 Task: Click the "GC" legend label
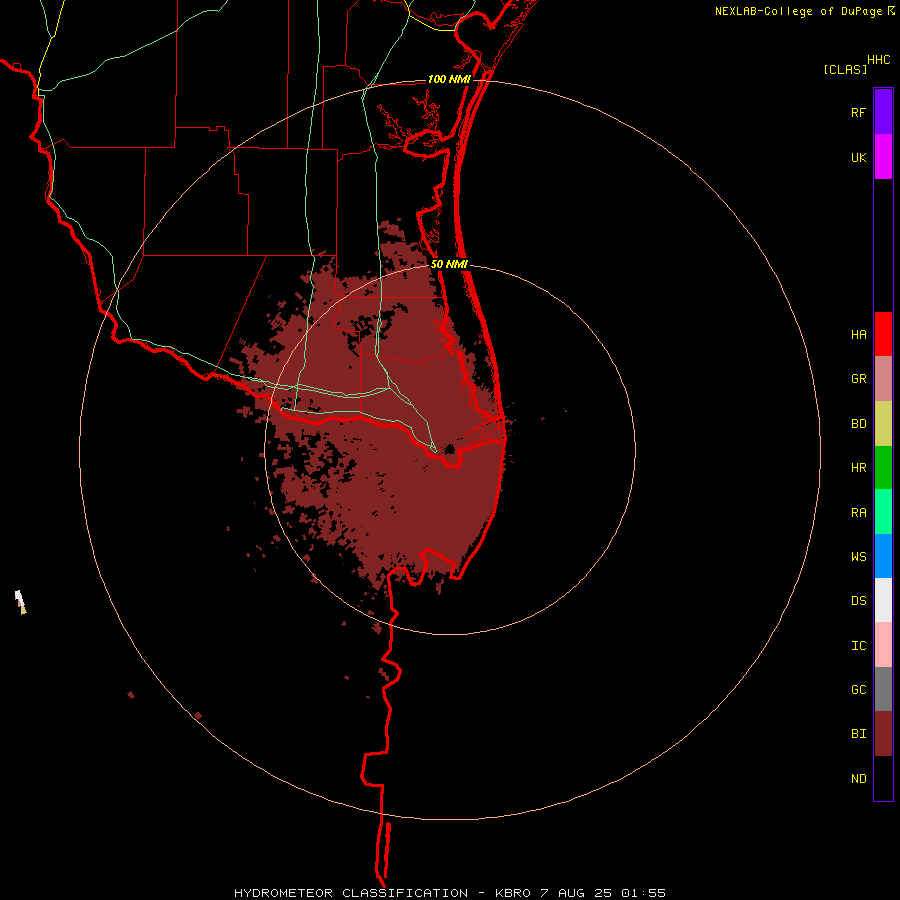point(858,690)
